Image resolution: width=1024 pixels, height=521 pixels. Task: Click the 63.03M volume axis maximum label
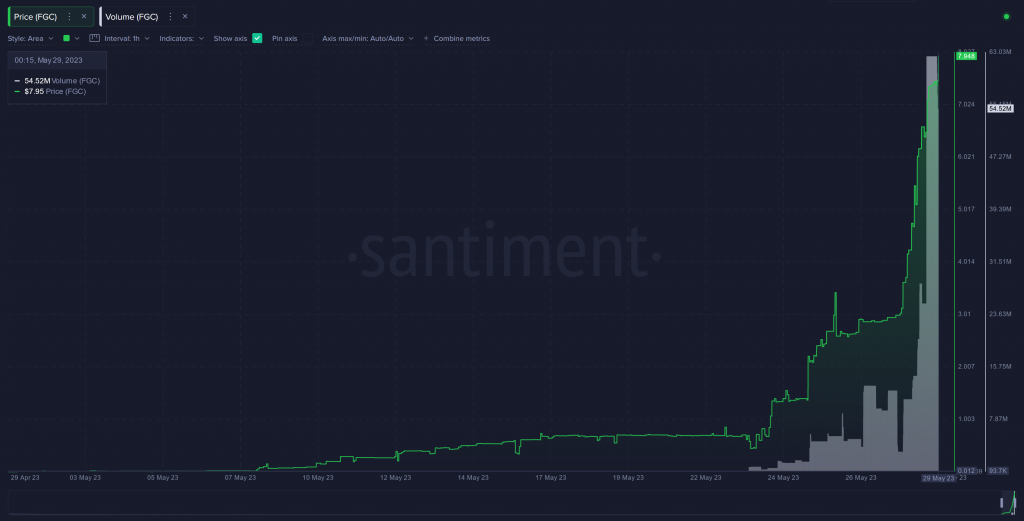(1000, 52)
